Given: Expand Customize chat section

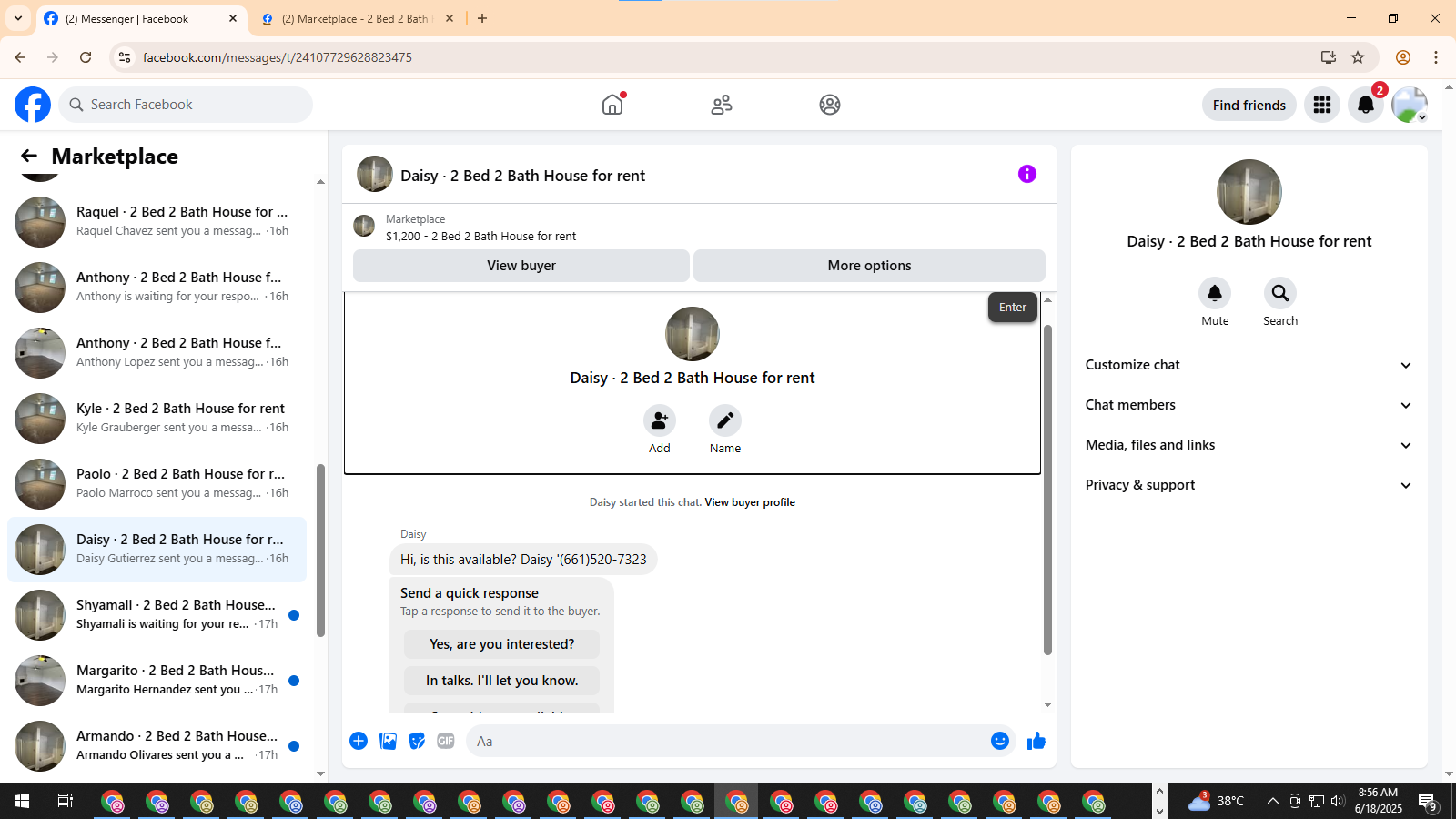Looking at the screenshot, I should [1249, 365].
